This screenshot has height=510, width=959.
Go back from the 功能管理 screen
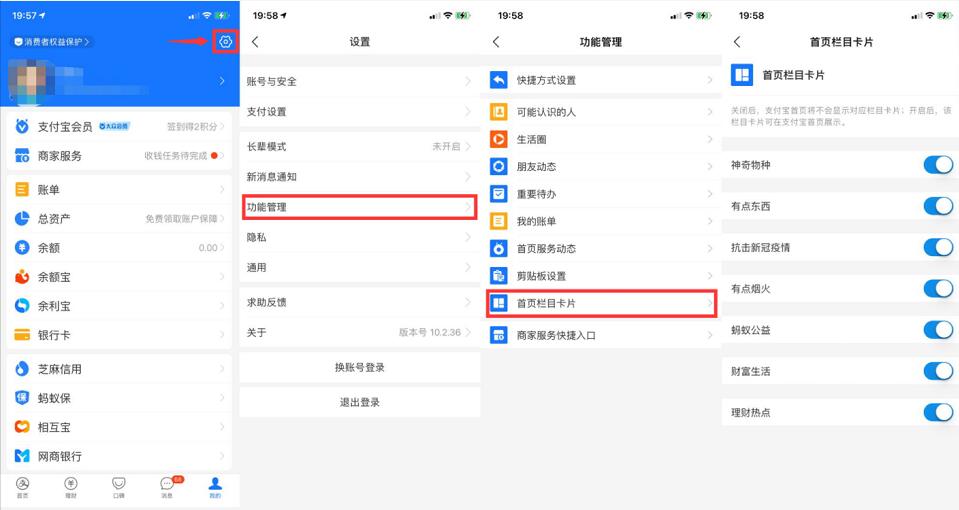496,42
